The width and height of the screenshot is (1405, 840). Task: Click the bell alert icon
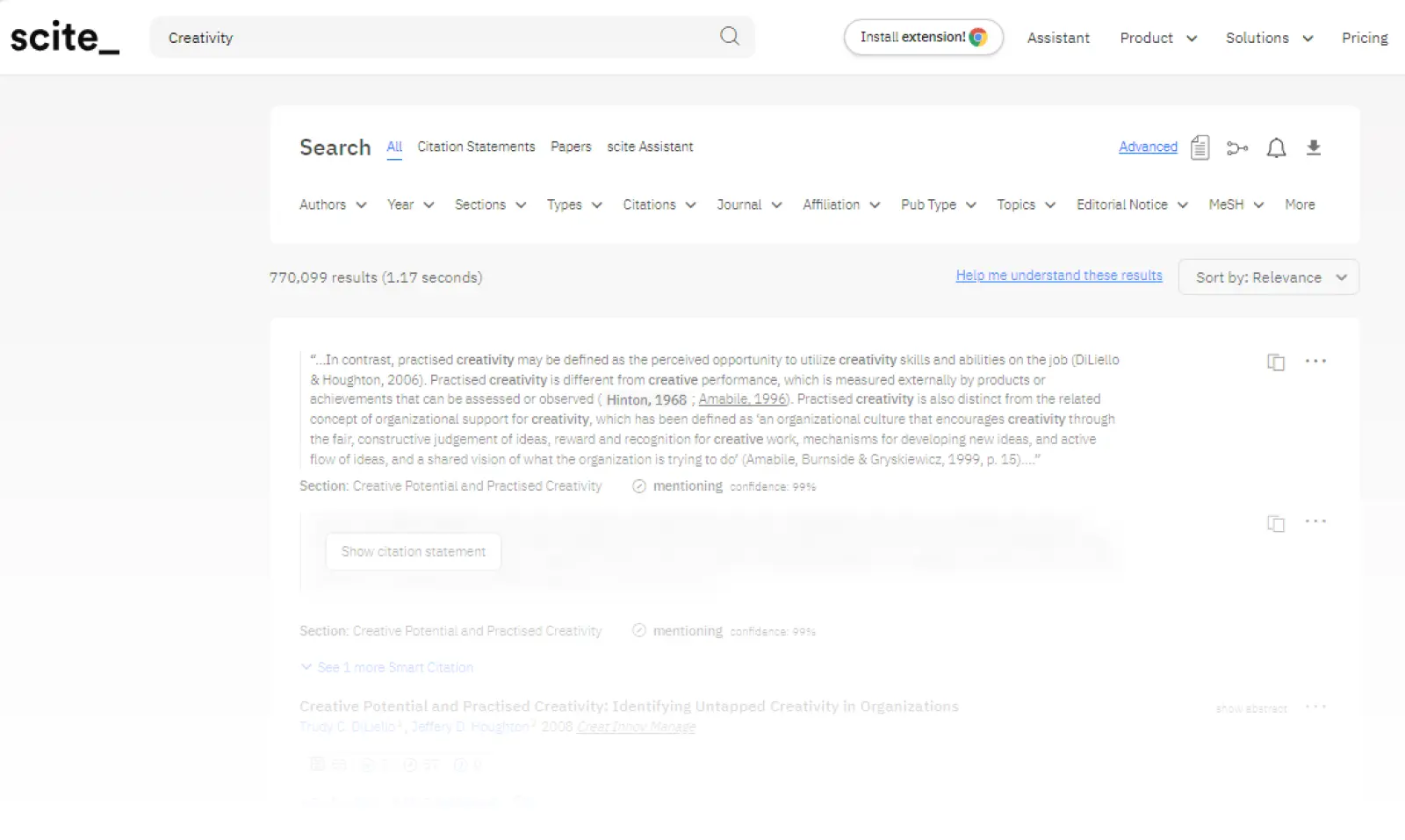[x=1276, y=147]
